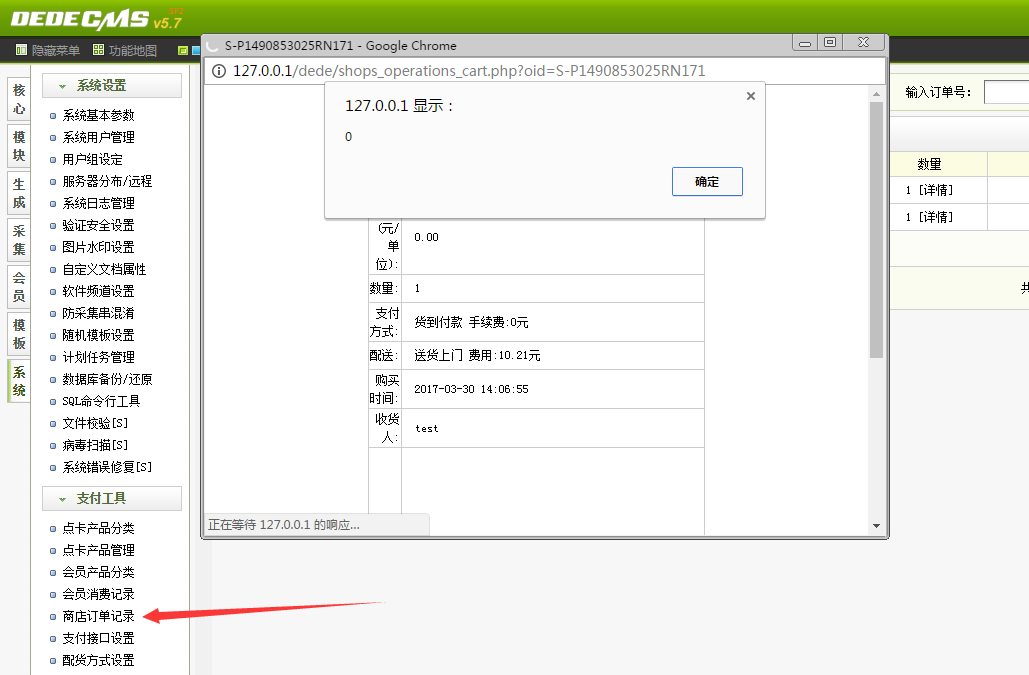
Task: Open 会员消费记录 menu item
Action: tap(98, 594)
